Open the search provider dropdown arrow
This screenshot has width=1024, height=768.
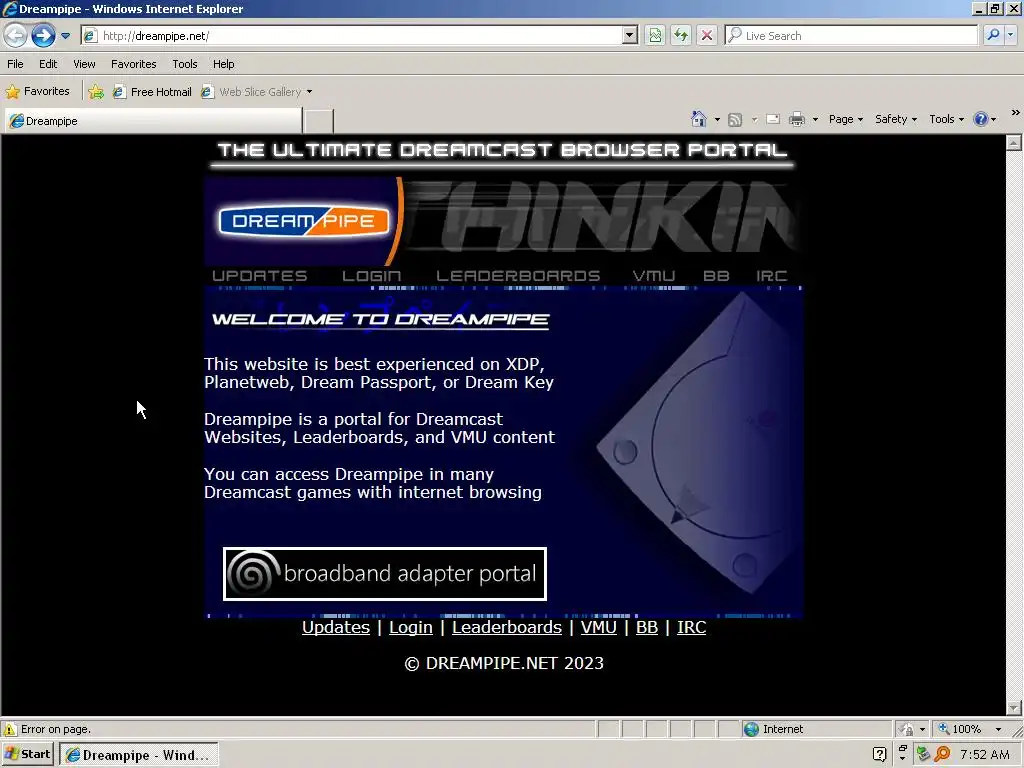(1010, 36)
